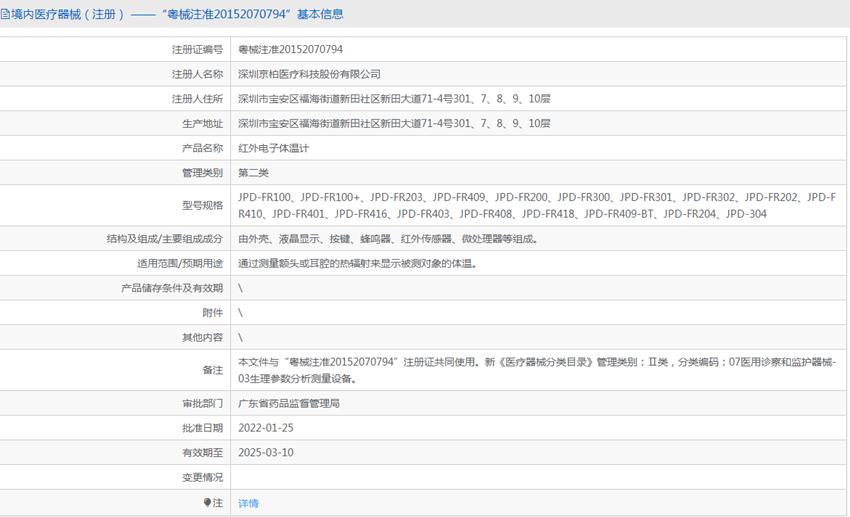
Task: Open the 详情 link
Action: click(248, 503)
